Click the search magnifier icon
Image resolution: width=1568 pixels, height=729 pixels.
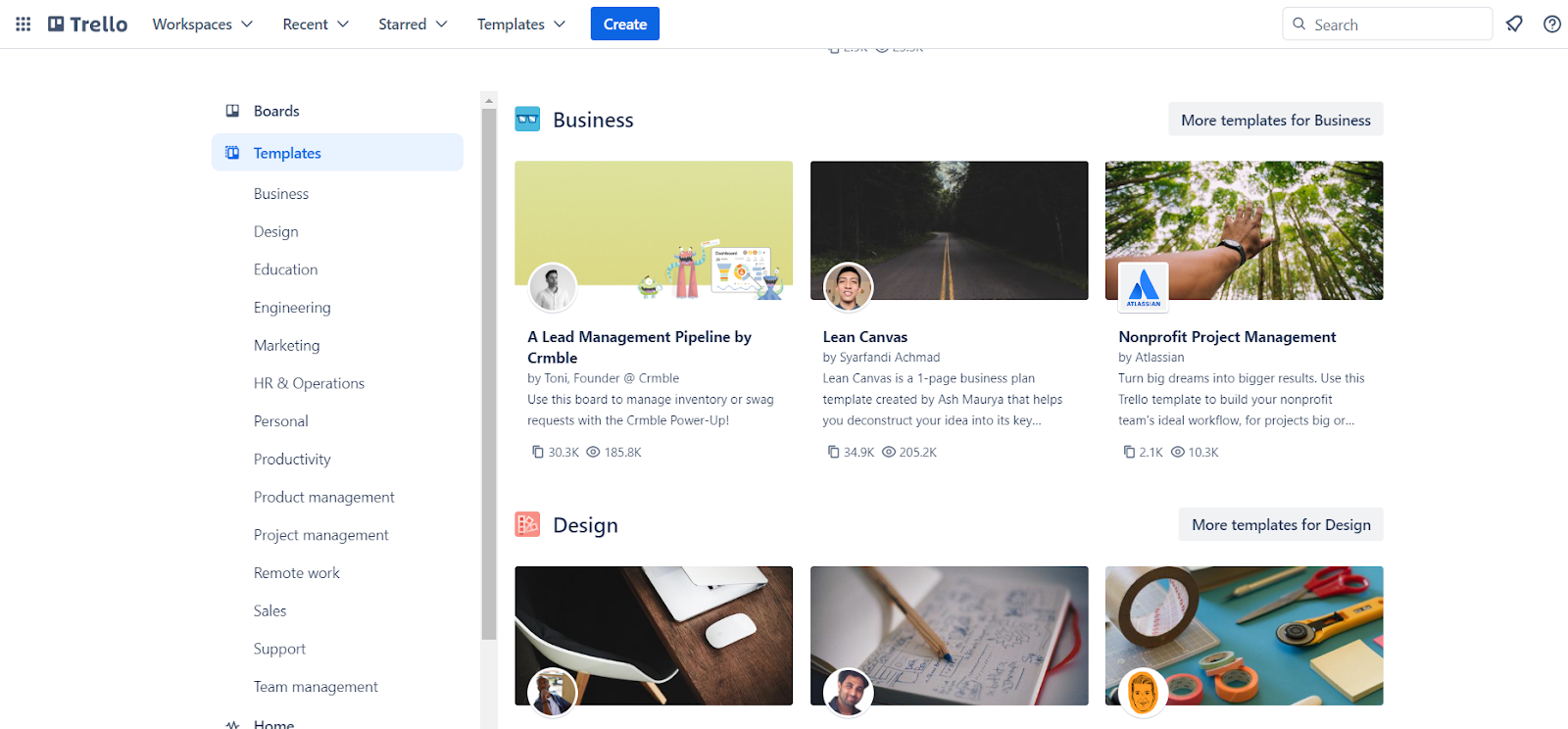pyautogui.click(x=1298, y=24)
